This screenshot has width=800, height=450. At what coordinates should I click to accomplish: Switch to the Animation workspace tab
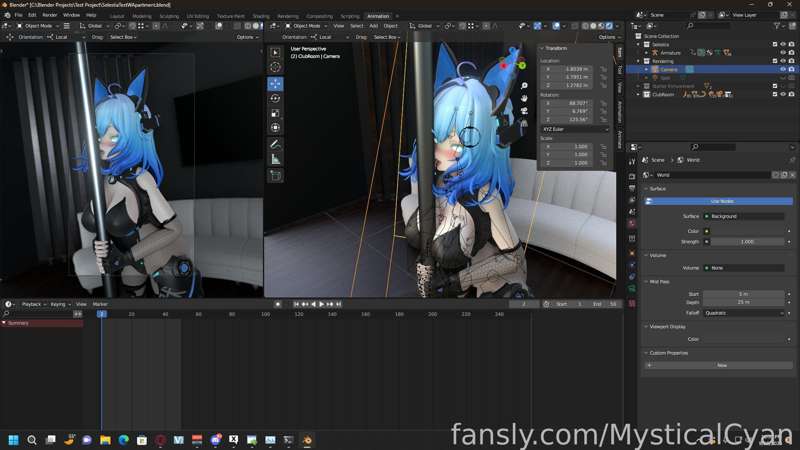(378, 16)
